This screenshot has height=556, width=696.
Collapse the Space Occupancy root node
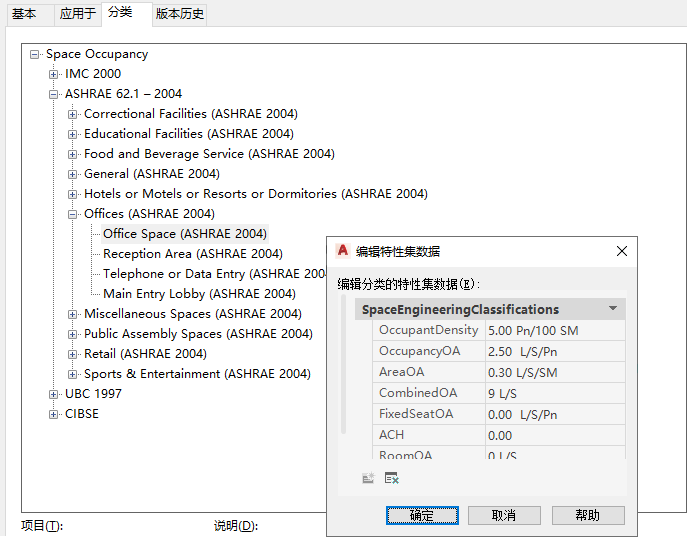pyautogui.click(x=34, y=55)
